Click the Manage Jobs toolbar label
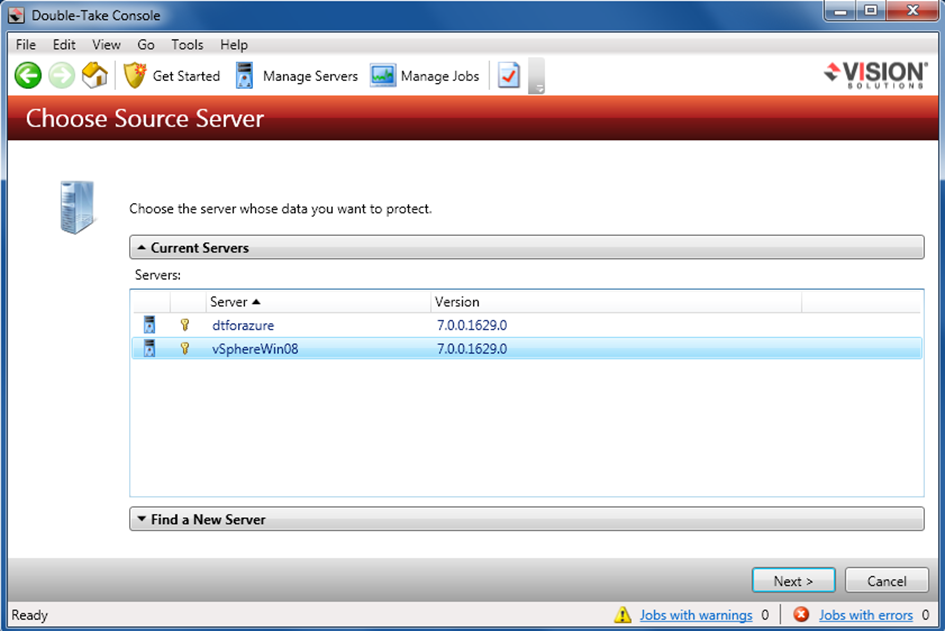This screenshot has width=945, height=631. [440, 76]
